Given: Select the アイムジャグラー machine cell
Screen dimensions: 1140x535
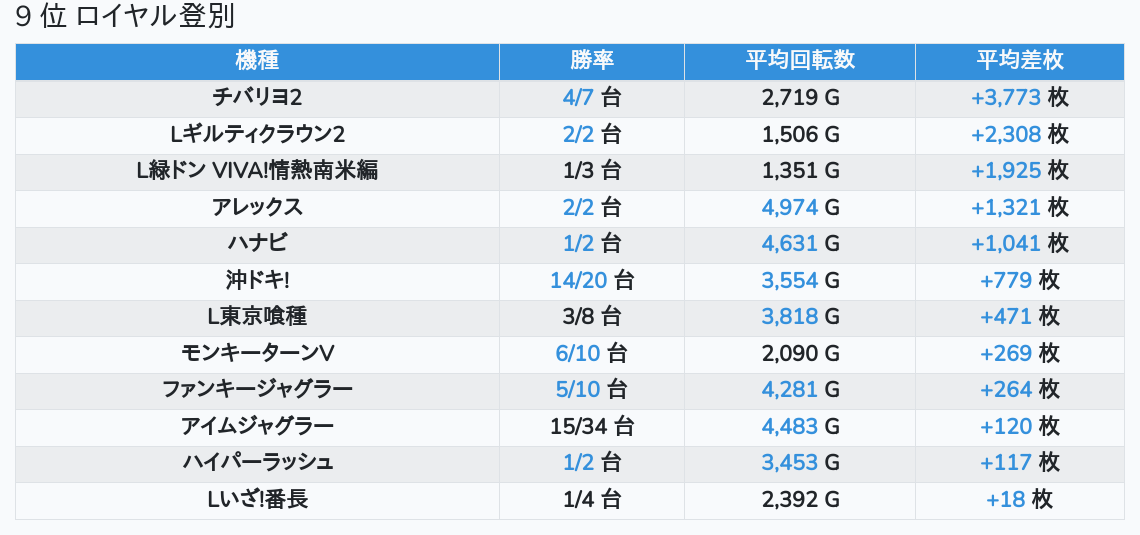Looking at the screenshot, I should 257,427.
